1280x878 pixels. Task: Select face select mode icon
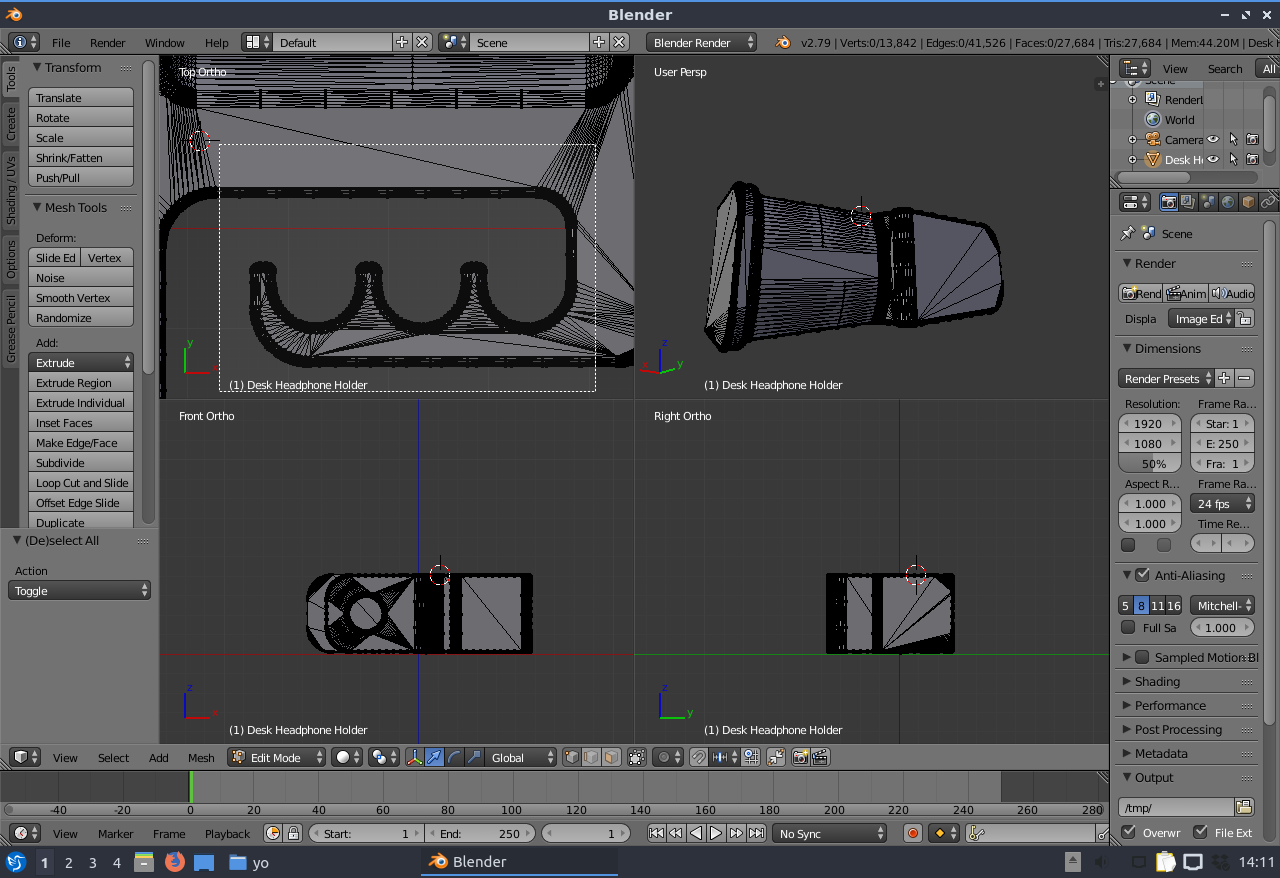[x=611, y=757]
